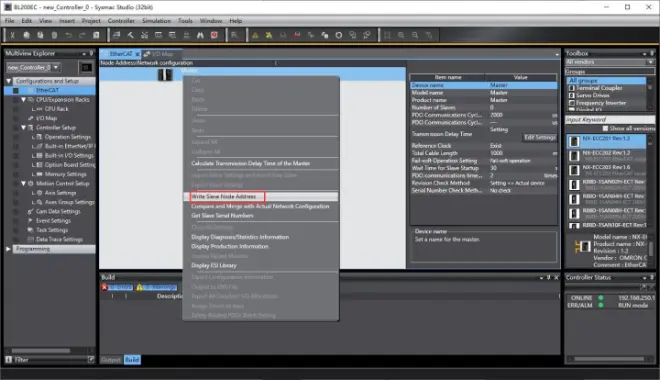This screenshot has height=380, width=660.
Task: Click the Copy icon in toolbar
Action: tap(26, 35)
